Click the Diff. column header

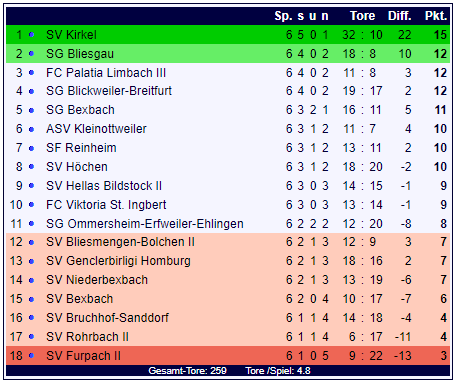400,16
